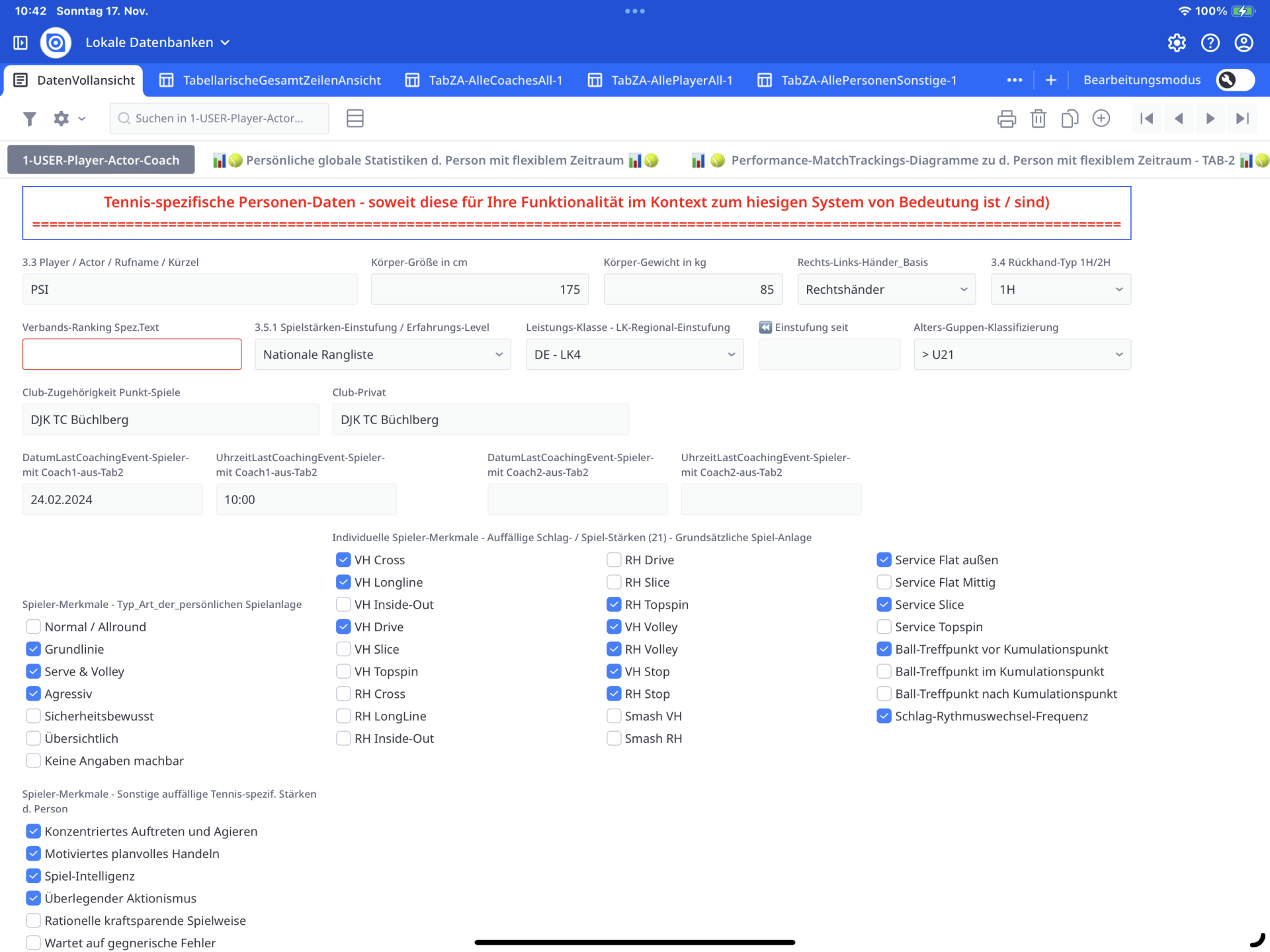
Task: Toggle the sidebar panel icon
Action: tap(21, 43)
